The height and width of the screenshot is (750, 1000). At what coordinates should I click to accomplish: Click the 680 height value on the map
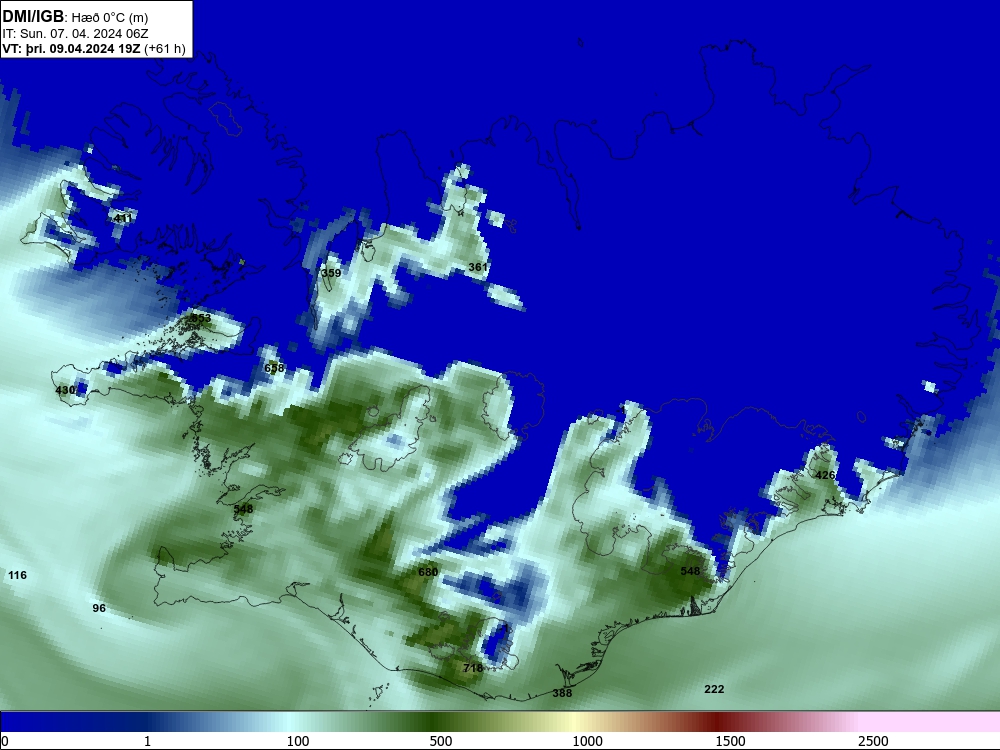point(428,572)
